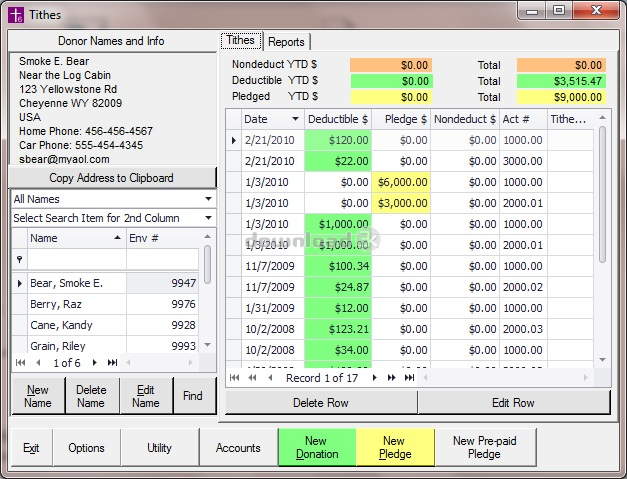627x479 pixels.
Task: Sort names by the Name column header
Action: (76, 238)
